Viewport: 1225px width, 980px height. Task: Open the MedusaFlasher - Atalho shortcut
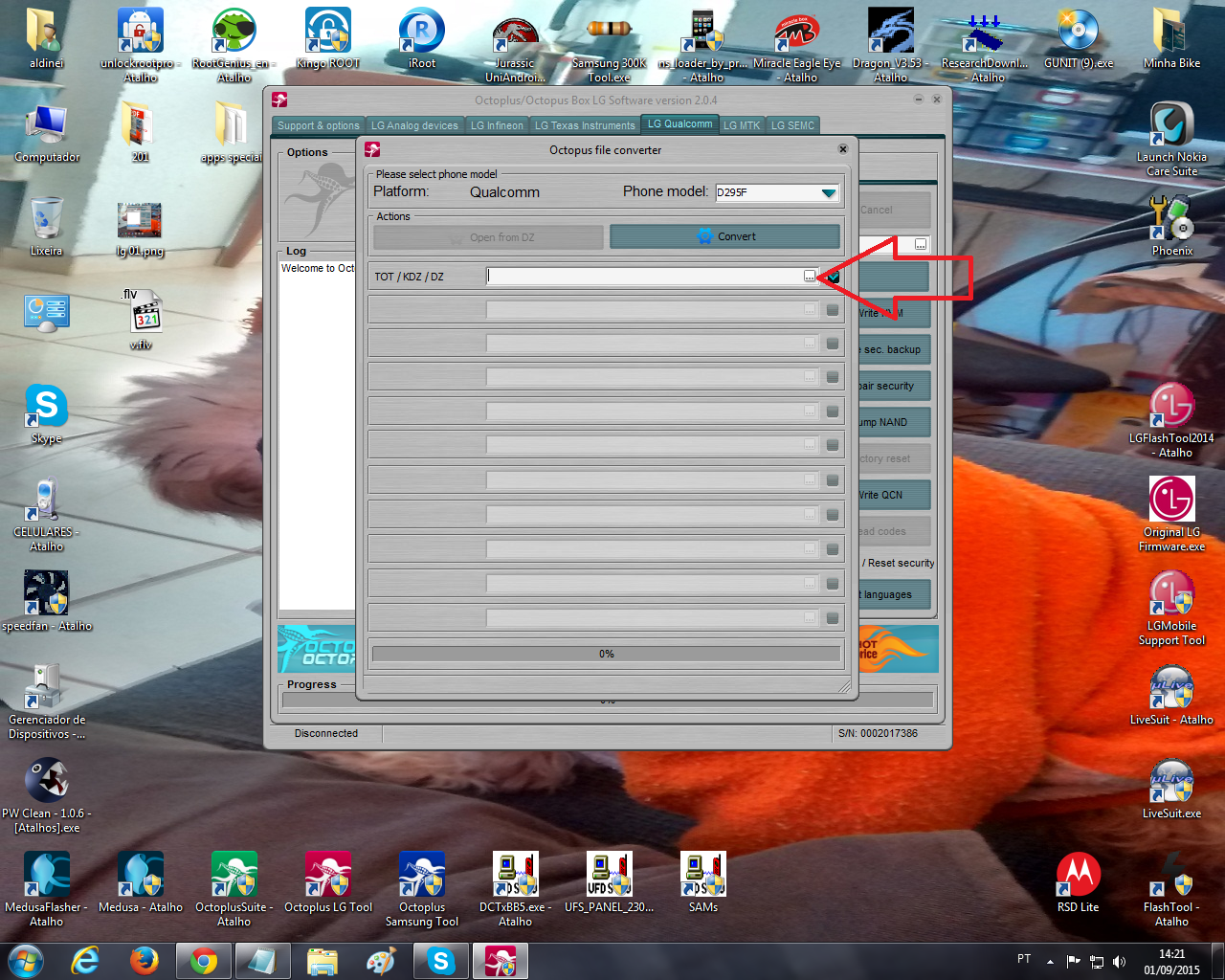46,889
